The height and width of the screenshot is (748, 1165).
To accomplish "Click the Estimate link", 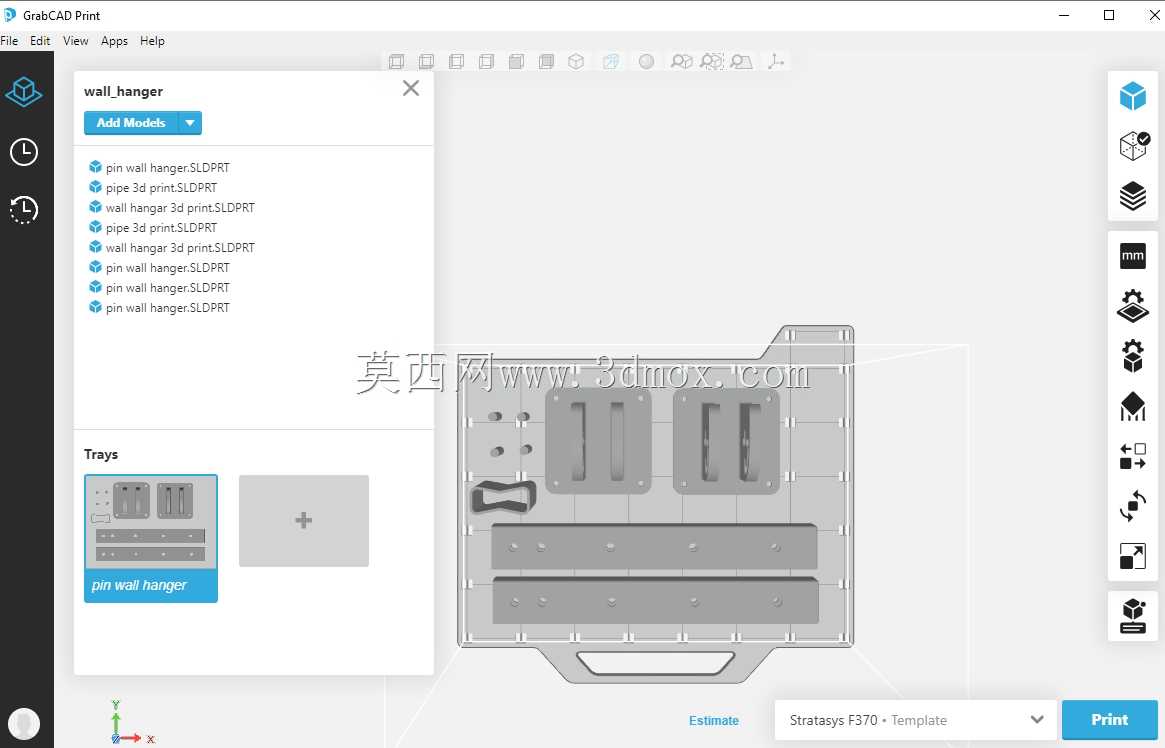I will (713, 721).
